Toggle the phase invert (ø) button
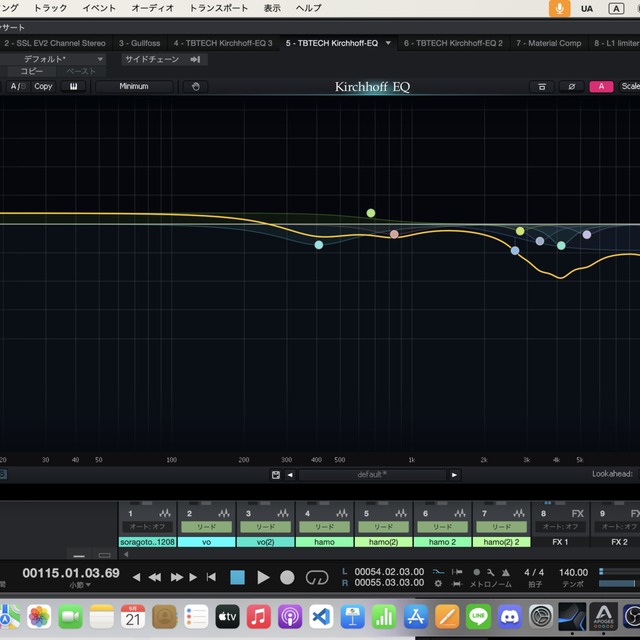 point(571,86)
